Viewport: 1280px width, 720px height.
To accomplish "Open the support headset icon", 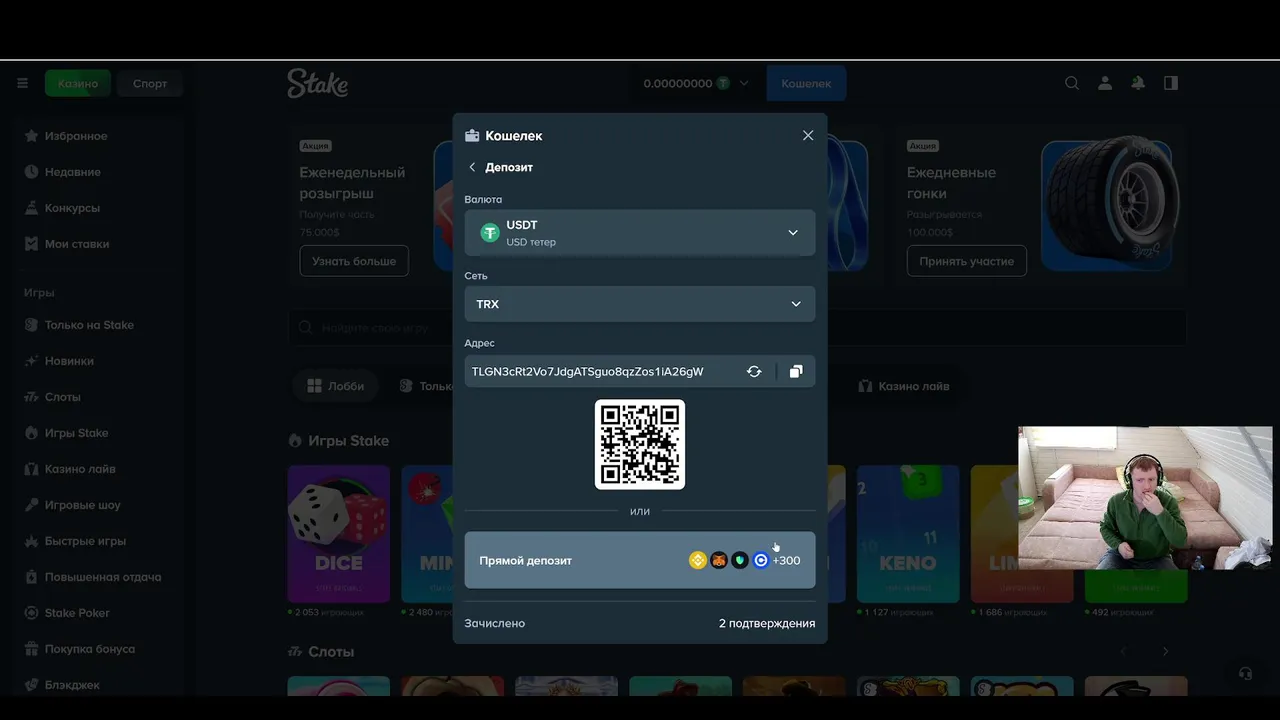I will 1245,674.
